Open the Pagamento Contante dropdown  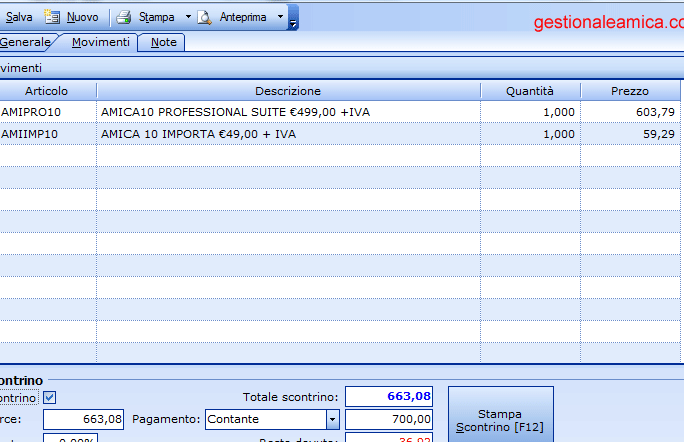click(x=333, y=419)
